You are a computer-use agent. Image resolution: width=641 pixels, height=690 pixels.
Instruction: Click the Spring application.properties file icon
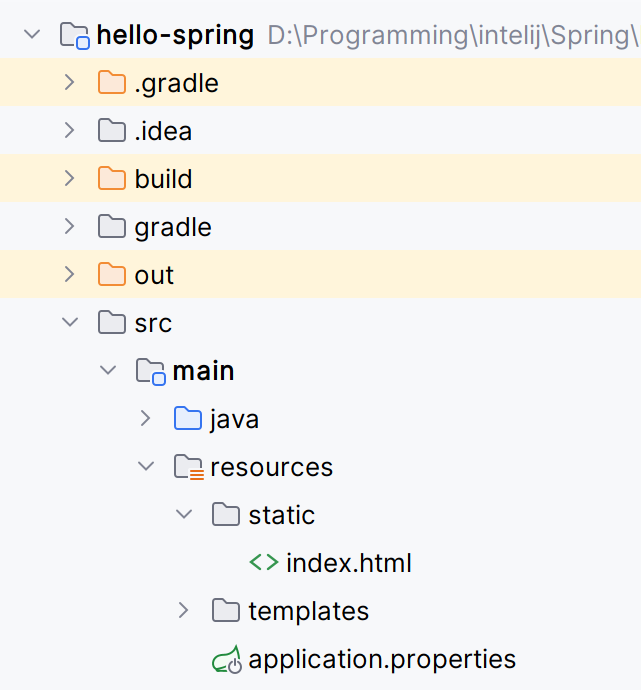(x=227, y=660)
